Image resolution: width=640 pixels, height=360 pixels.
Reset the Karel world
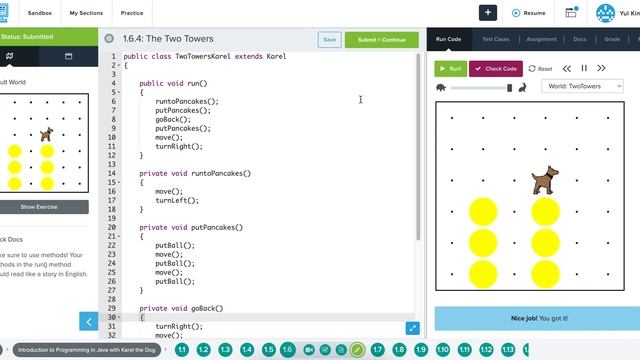[x=540, y=69]
